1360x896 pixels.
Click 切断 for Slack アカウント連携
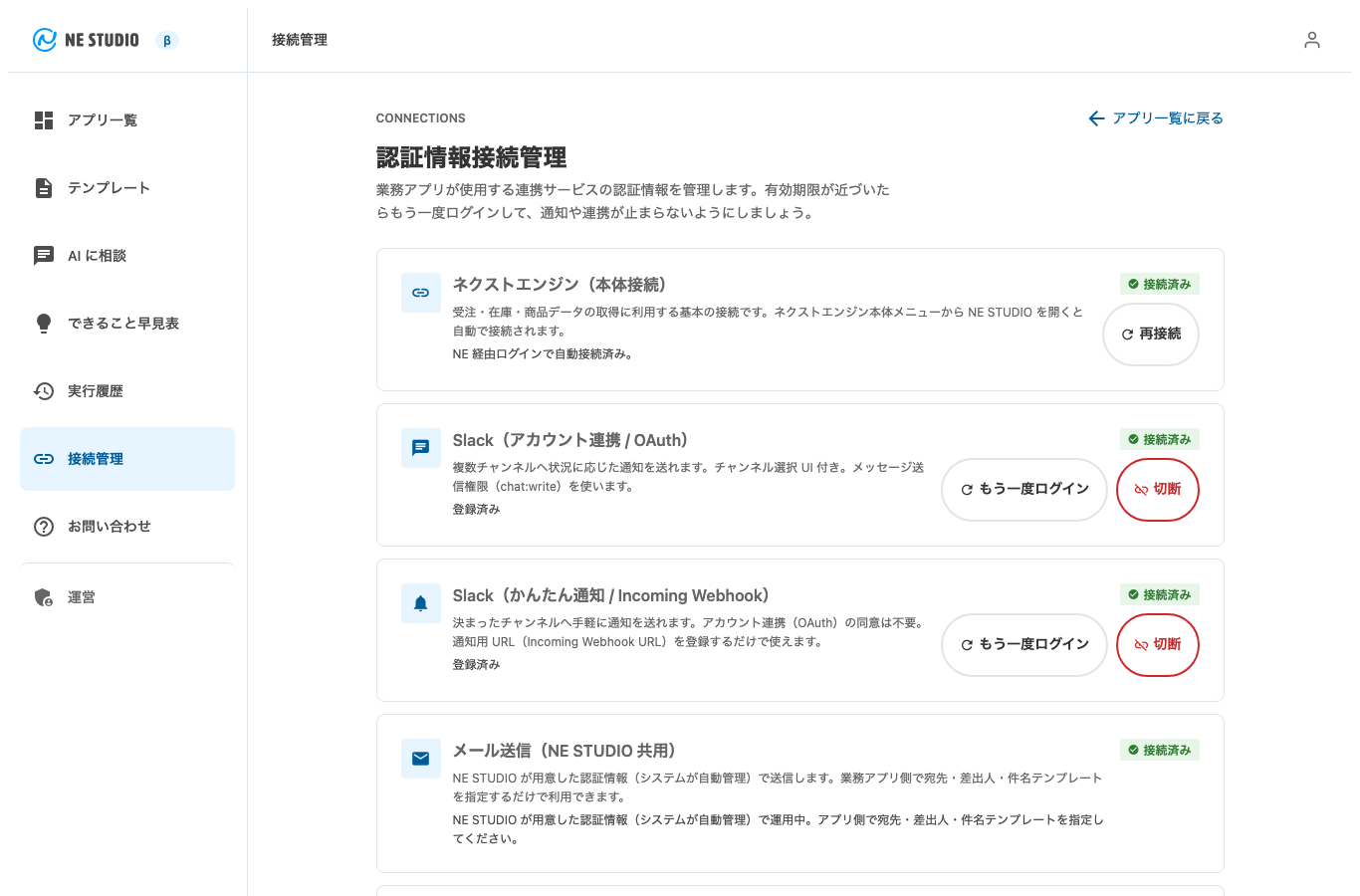pyautogui.click(x=1158, y=490)
